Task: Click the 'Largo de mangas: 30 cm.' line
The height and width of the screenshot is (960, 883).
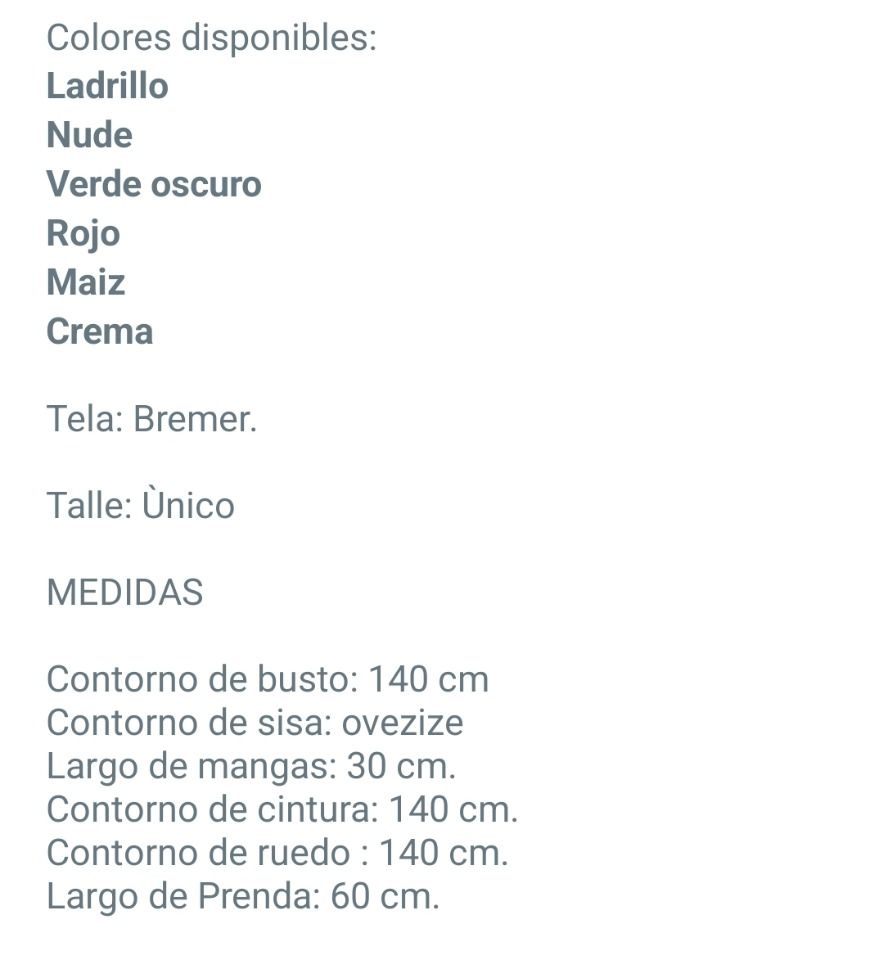Action: pos(251,767)
